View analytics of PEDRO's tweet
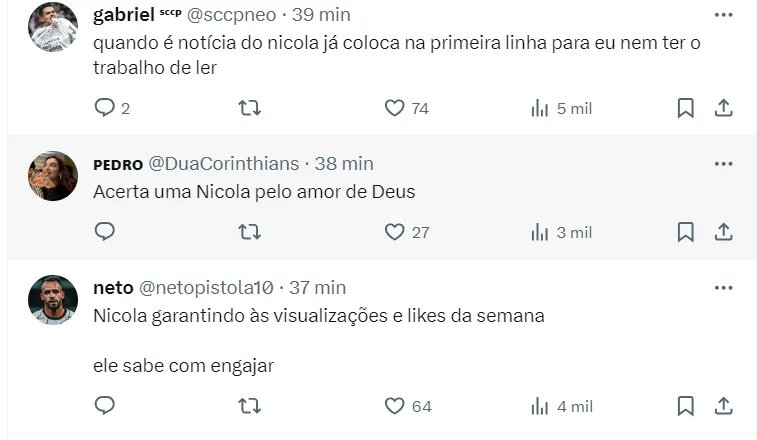 [x=561, y=232]
